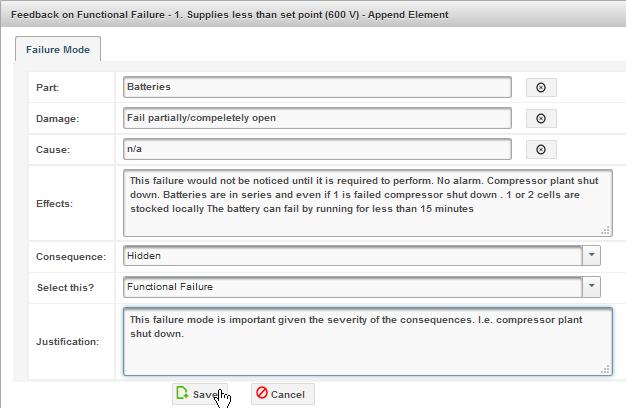Open the Functional Failure combo box
The width and height of the screenshot is (626, 408).
pyautogui.click(x=352, y=287)
